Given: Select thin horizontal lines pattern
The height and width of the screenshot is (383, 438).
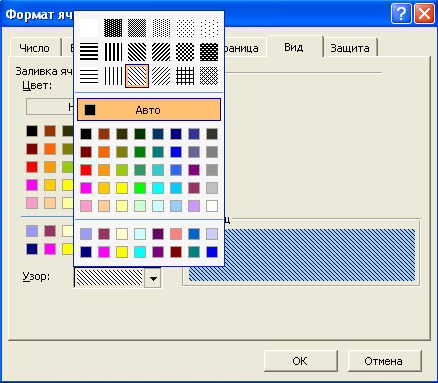Looking at the screenshot, I should 89,76.
